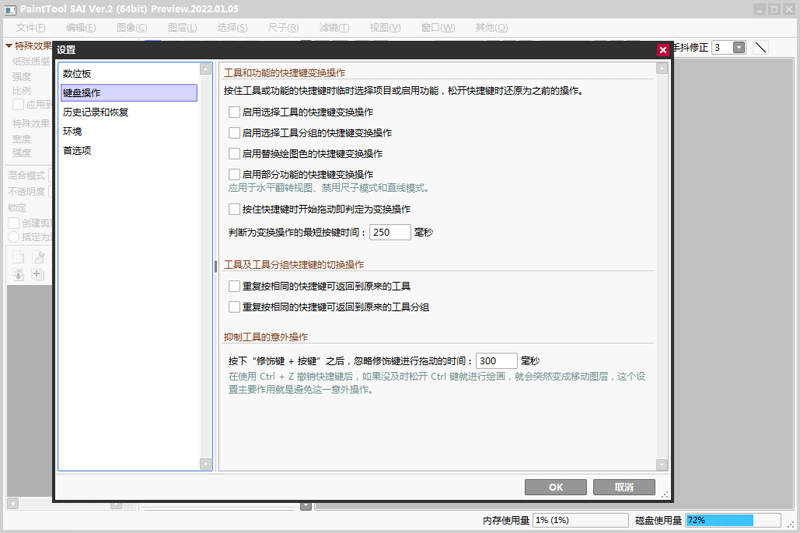Select 数位板 in the settings category list
This screenshot has width=800, height=533.
(x=78, y=74)
